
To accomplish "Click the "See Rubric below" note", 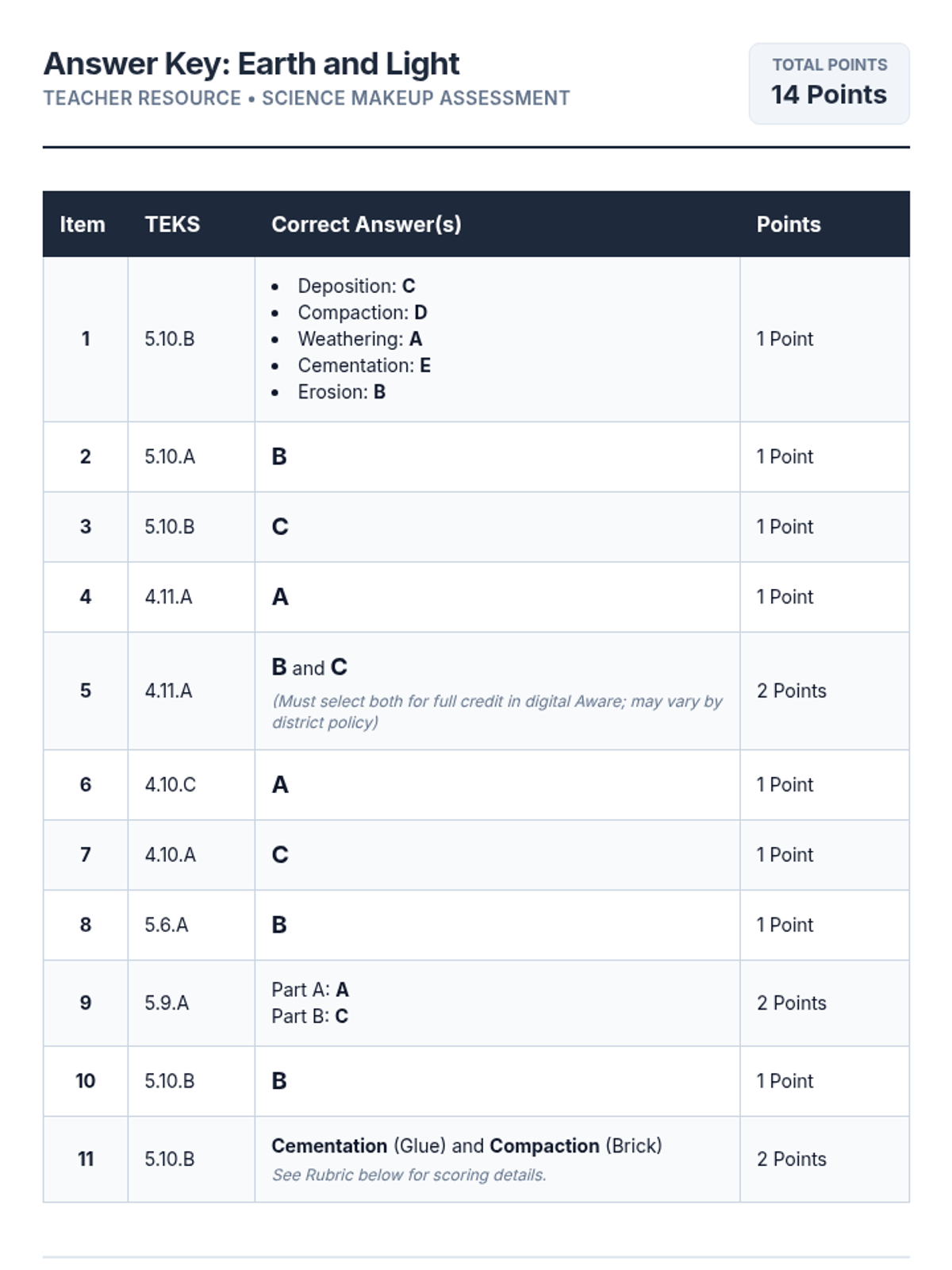I will click(x=409, y=1175).
